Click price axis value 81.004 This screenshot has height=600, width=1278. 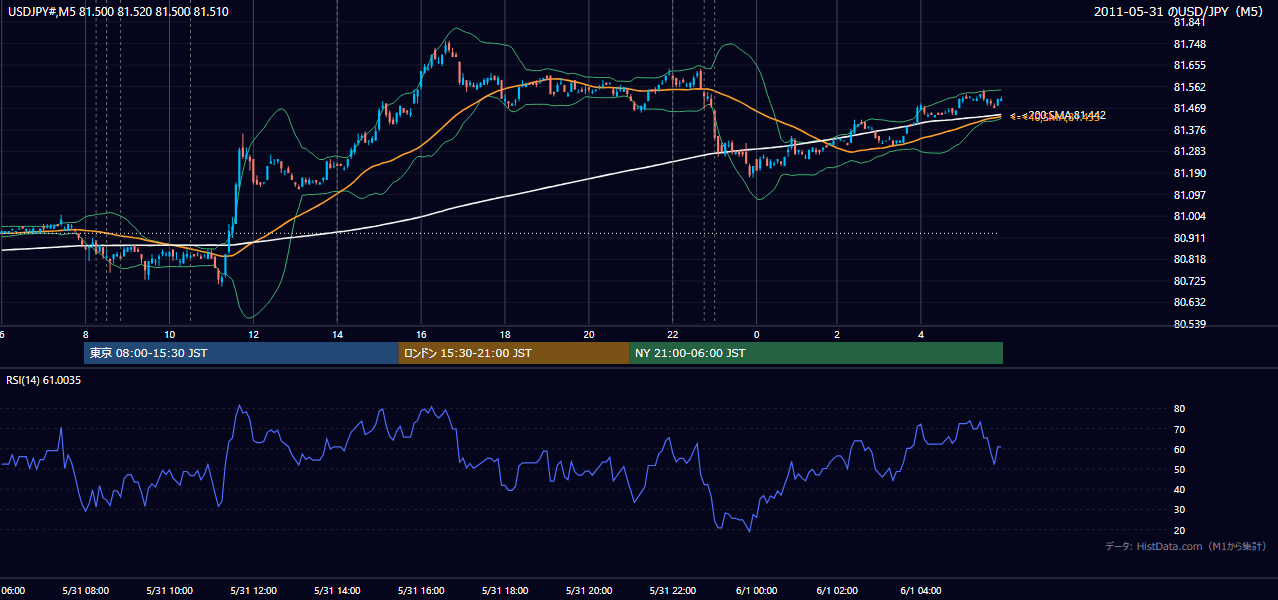pyautogui.click(x=1188, y=216)
